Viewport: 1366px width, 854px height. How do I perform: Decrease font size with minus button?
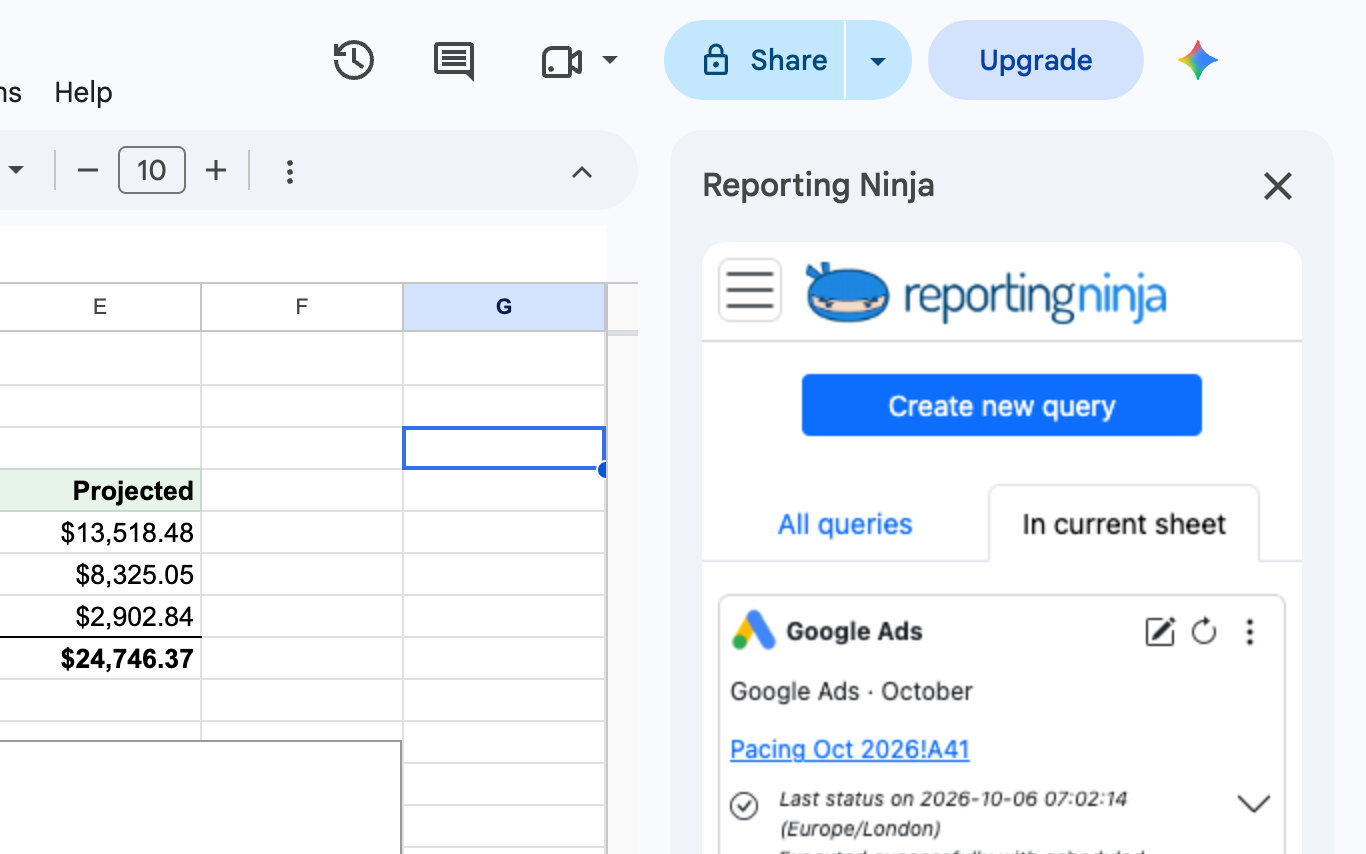88,171
